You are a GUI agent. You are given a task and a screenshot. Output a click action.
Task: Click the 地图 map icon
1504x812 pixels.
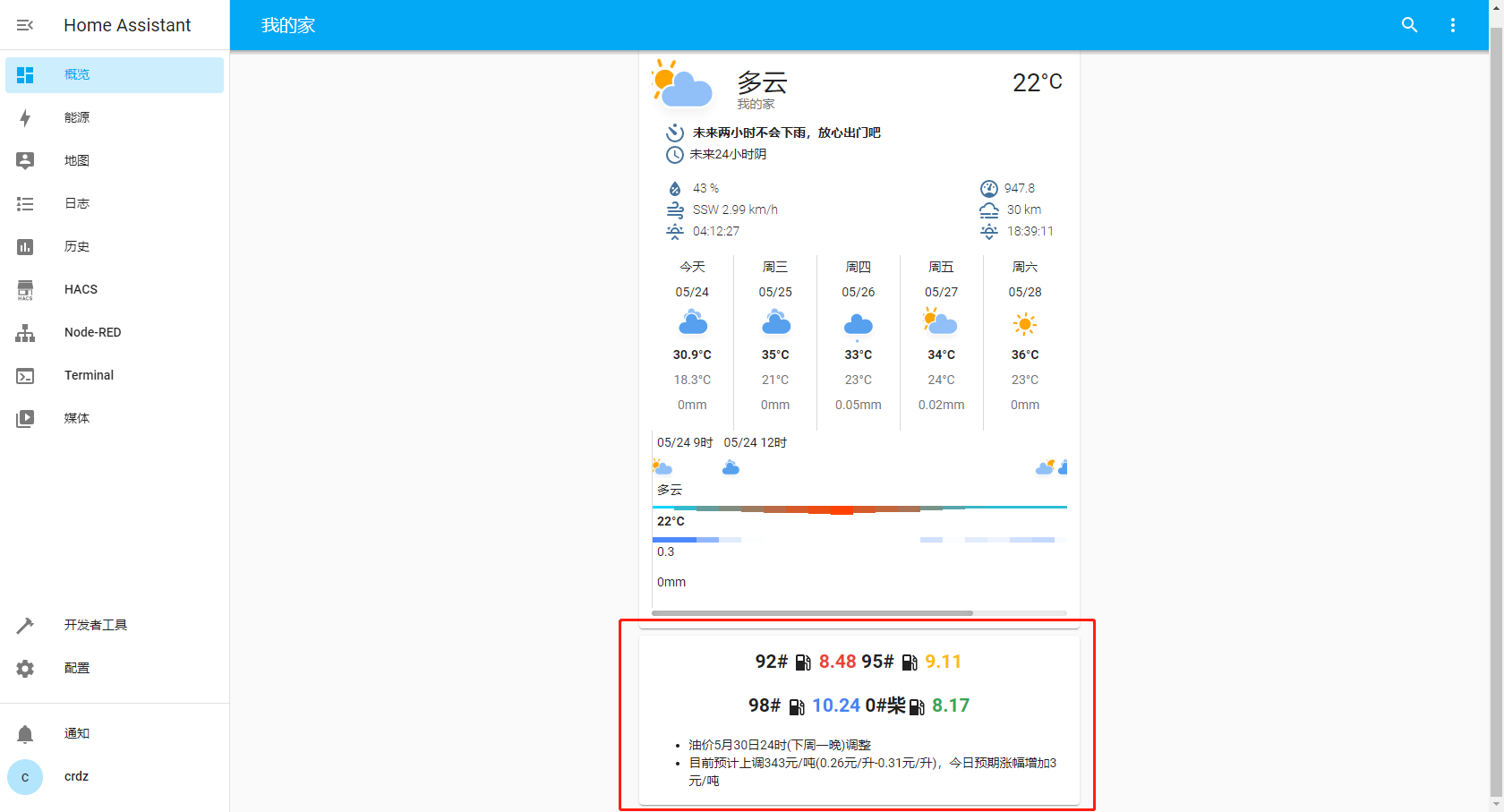25,160
